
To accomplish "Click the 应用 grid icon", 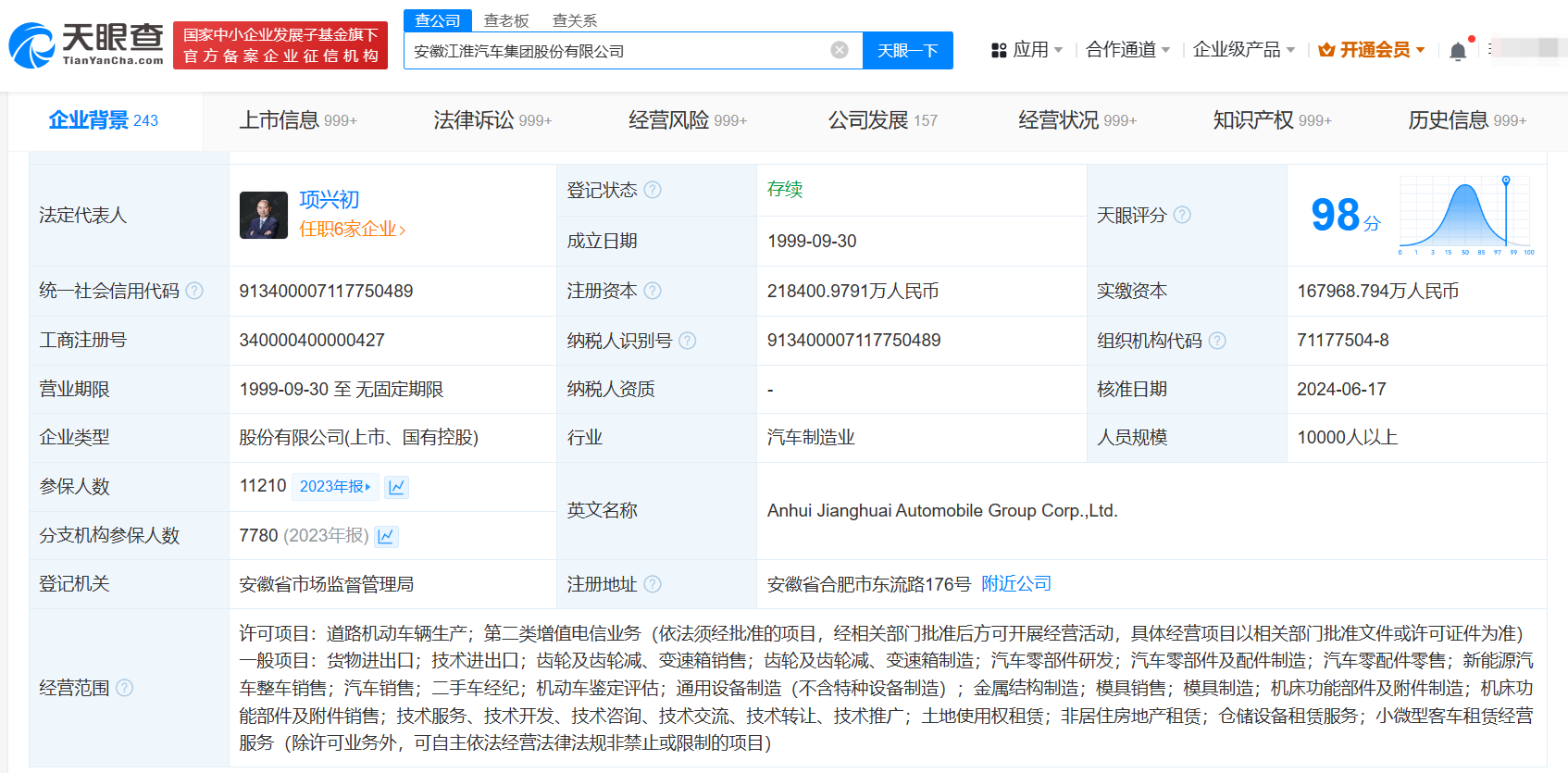I will 999,50.
